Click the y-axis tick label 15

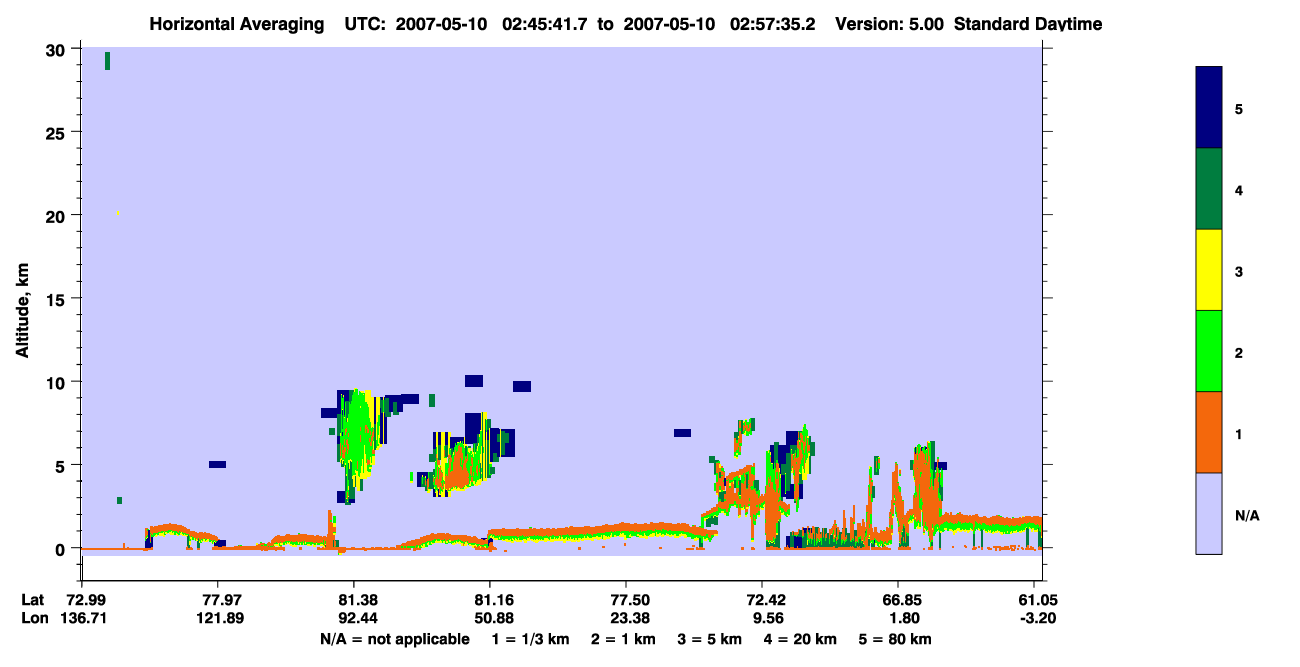[x=58, y=299]
